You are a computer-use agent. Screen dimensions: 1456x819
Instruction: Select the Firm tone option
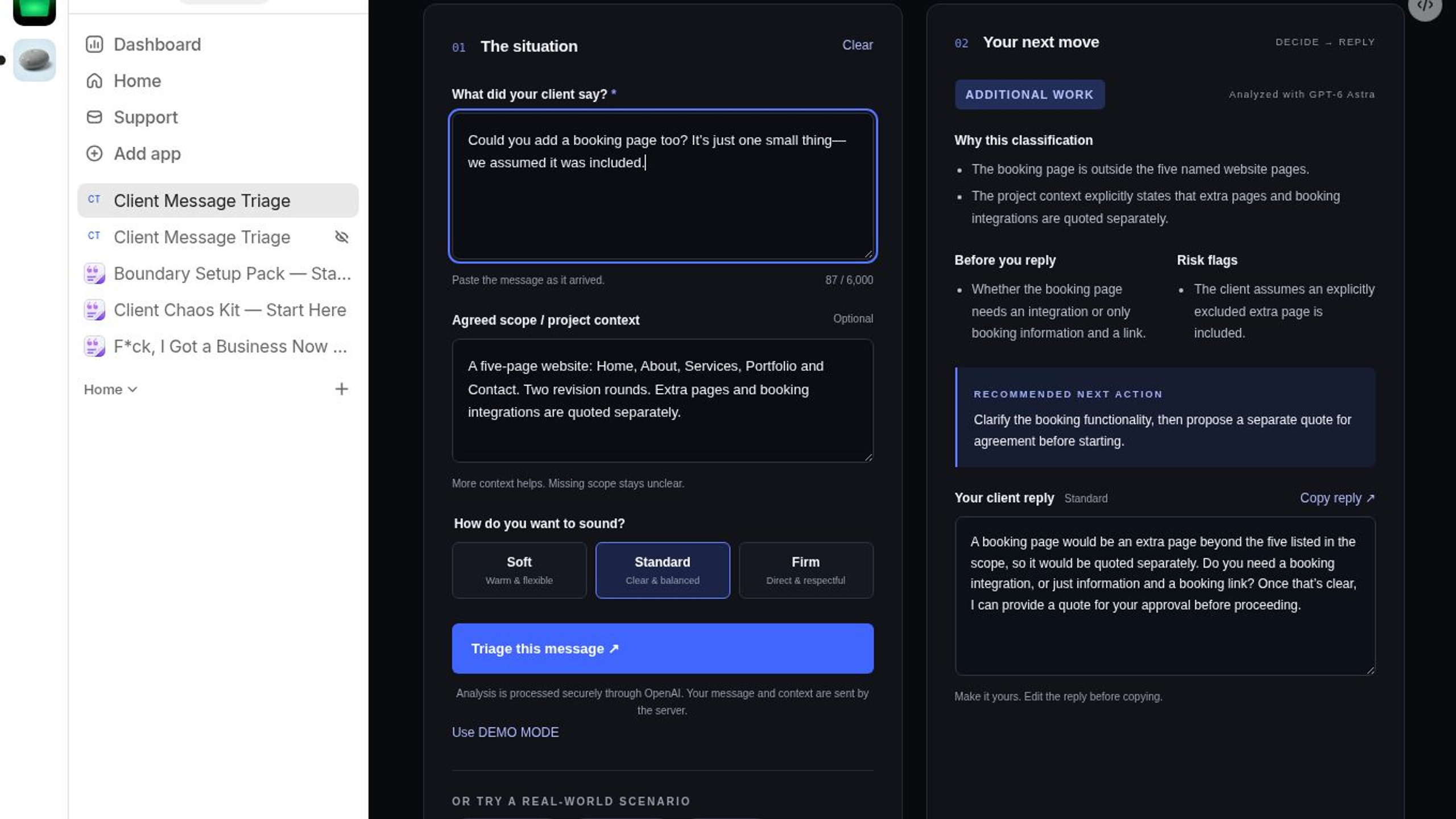pyautogui.click(x=806, y=570)
